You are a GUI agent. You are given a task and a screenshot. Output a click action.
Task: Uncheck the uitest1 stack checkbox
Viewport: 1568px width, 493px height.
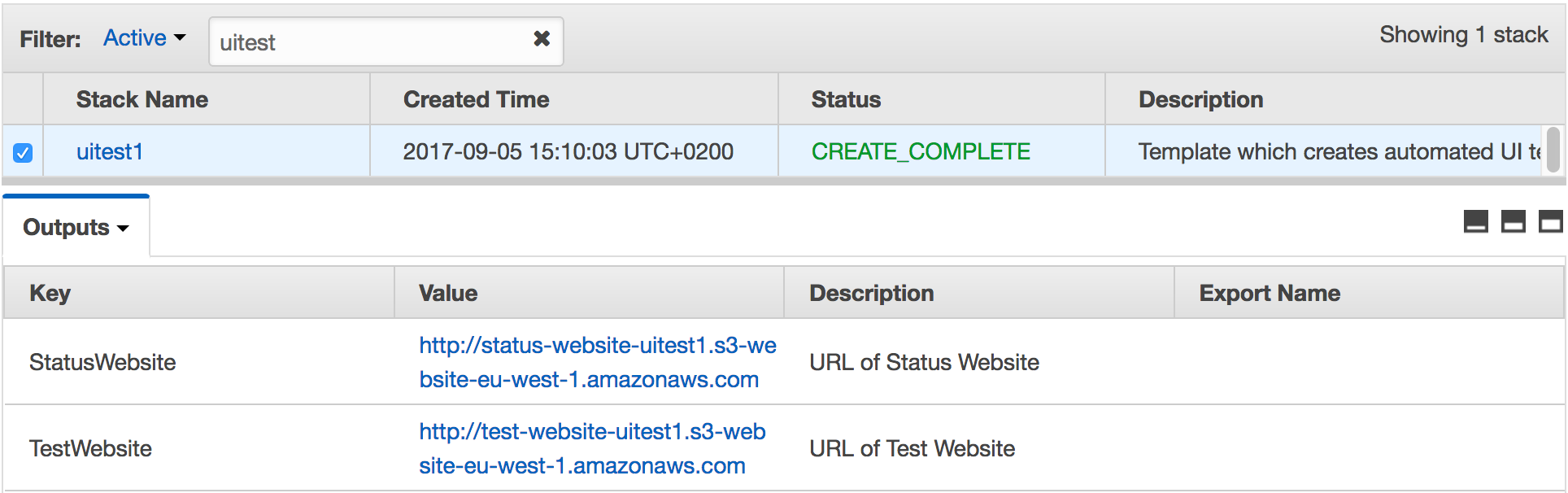23,152
